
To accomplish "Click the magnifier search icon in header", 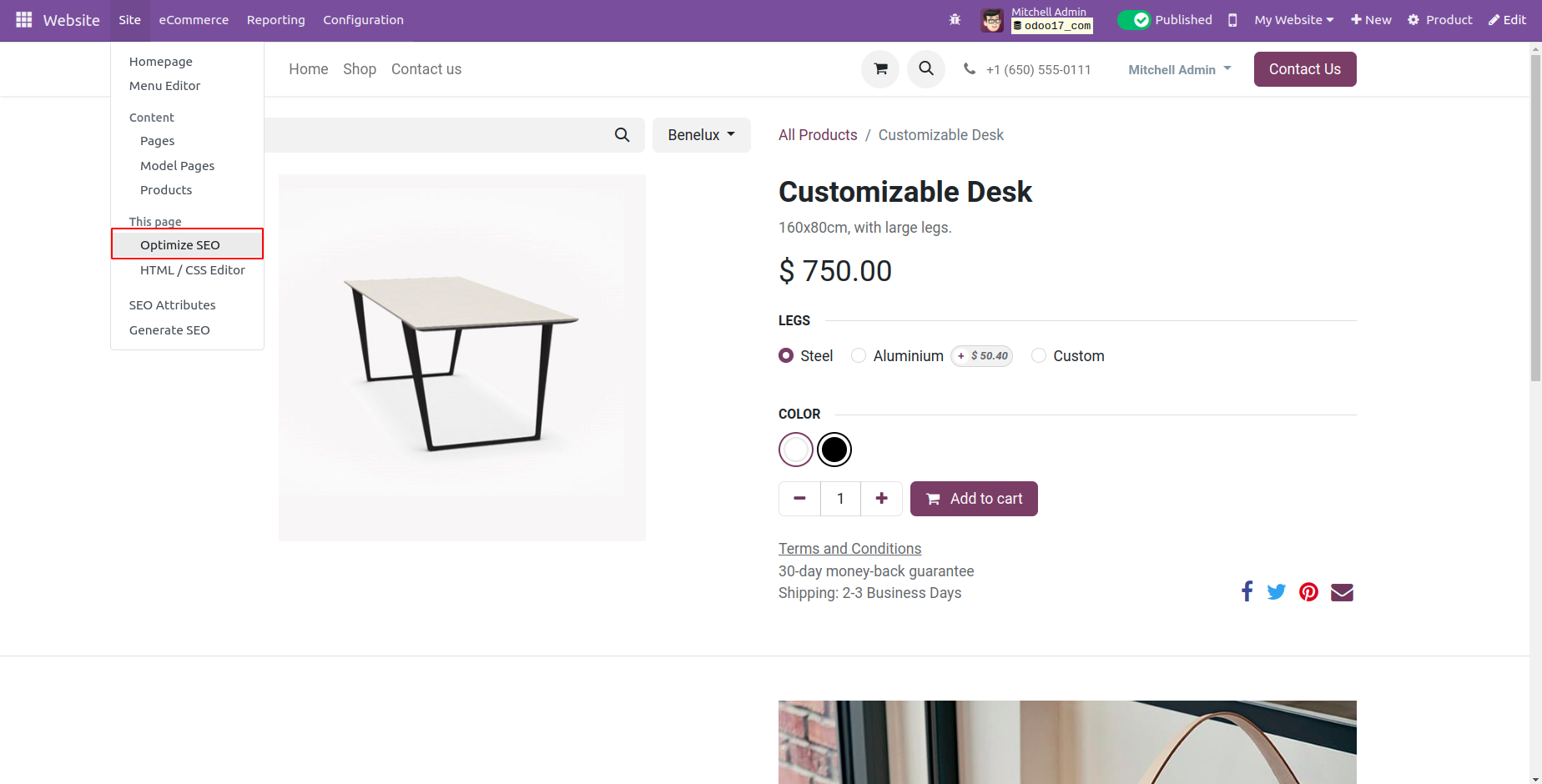I will pyautogui.click(x=925, y=69).
